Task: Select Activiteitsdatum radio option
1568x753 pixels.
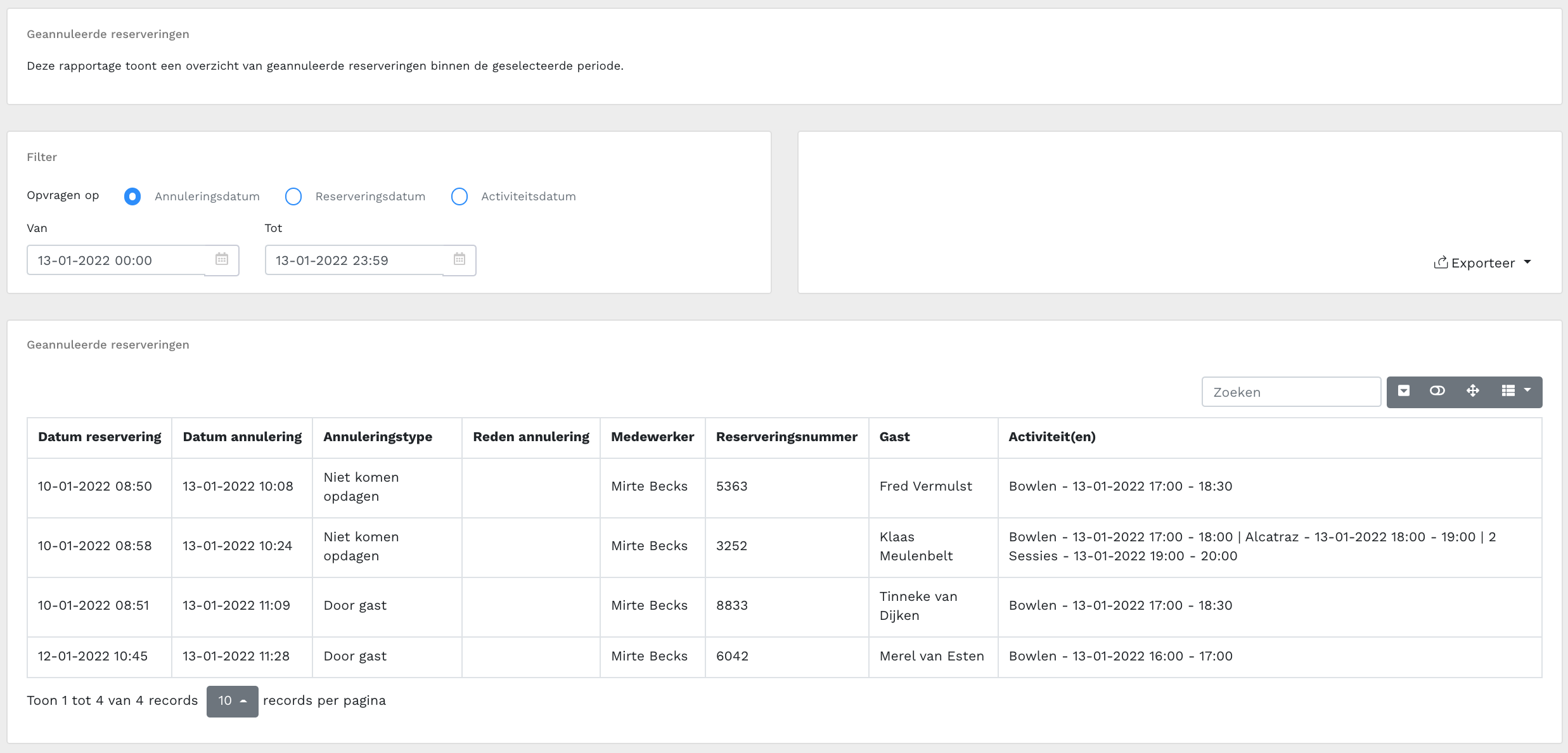Action: click(x=459, y=196)
